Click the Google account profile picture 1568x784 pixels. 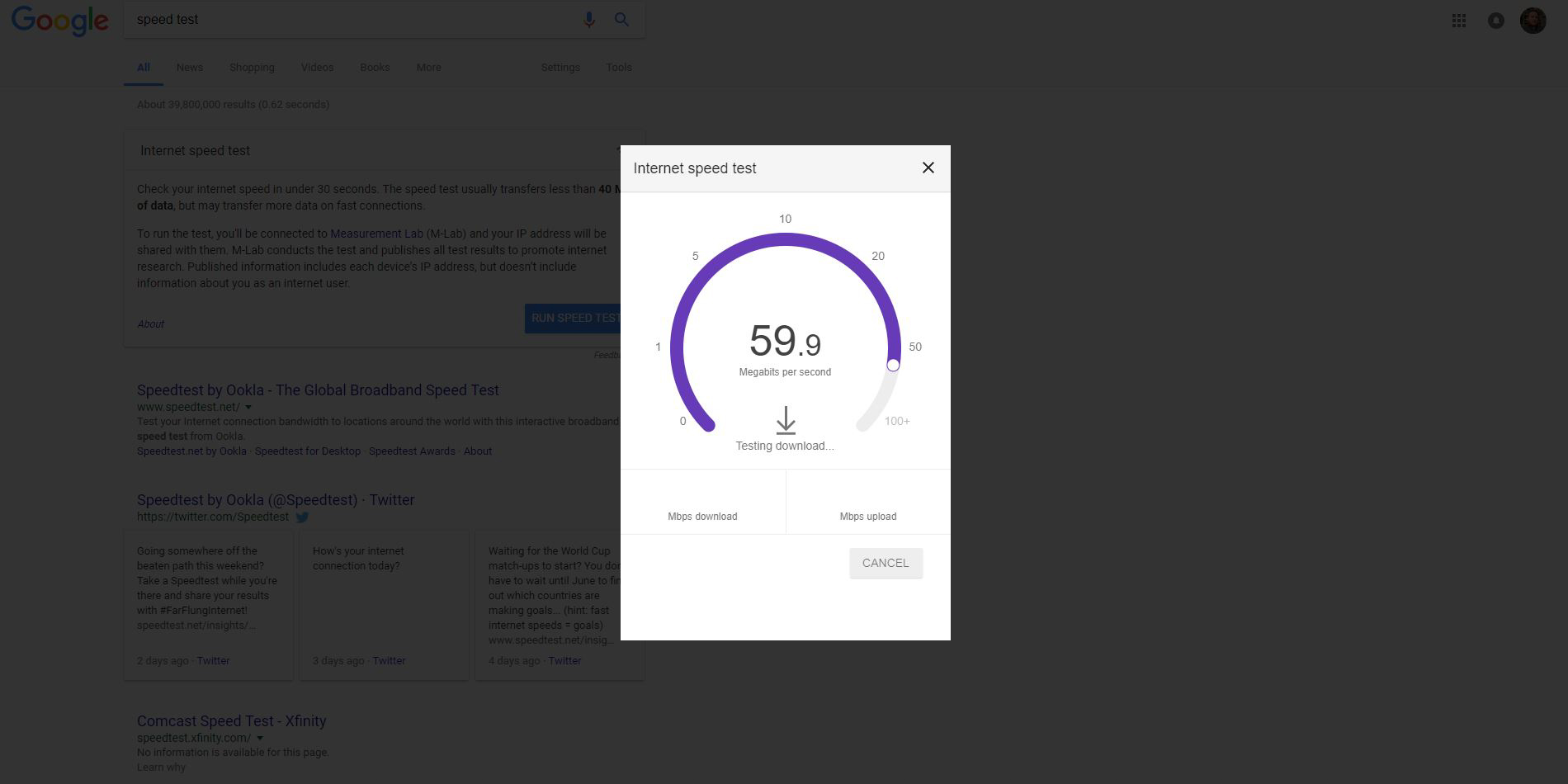point(1533,21)
